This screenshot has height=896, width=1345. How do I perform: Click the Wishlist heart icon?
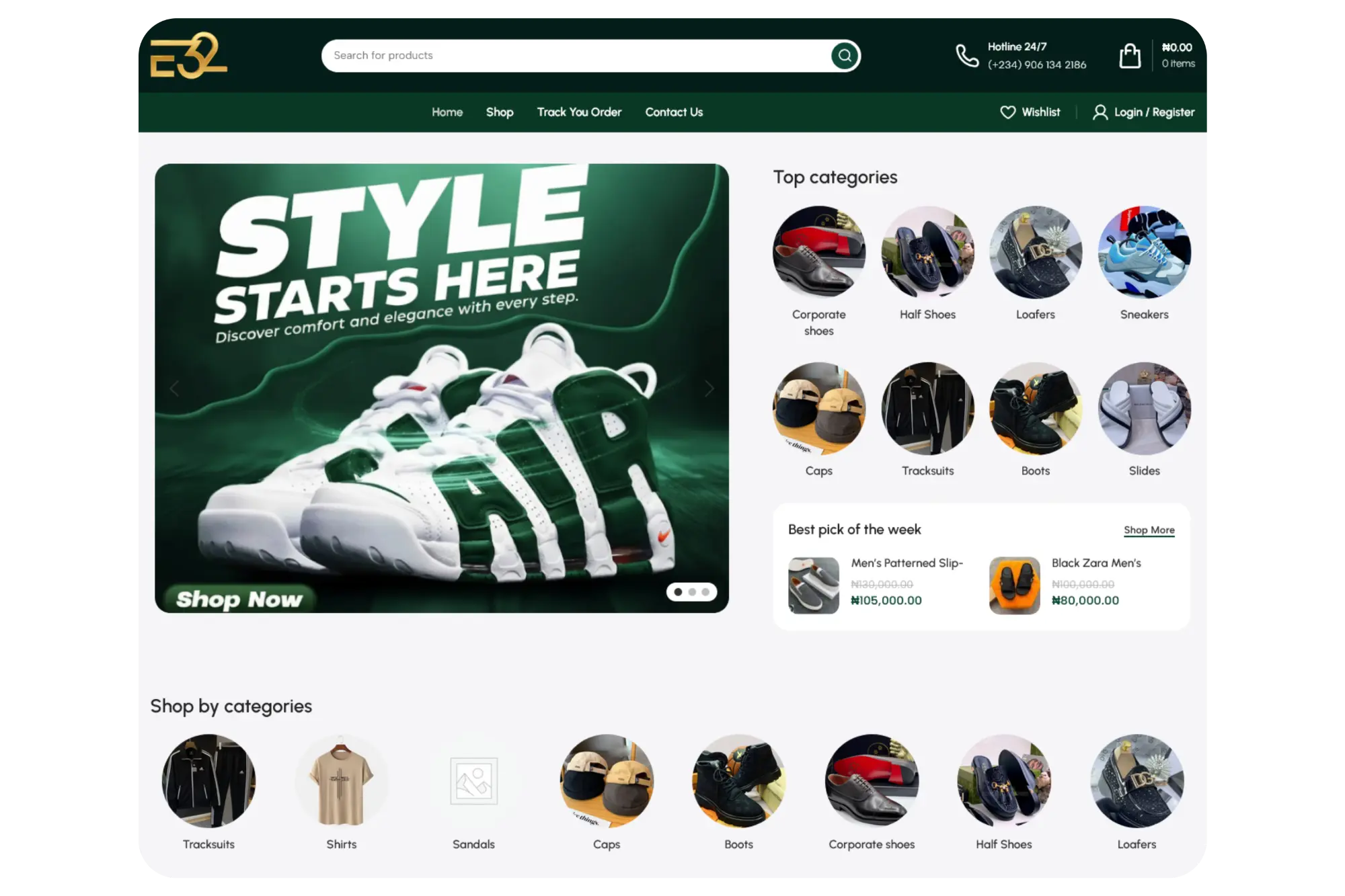click(1007, 112)
